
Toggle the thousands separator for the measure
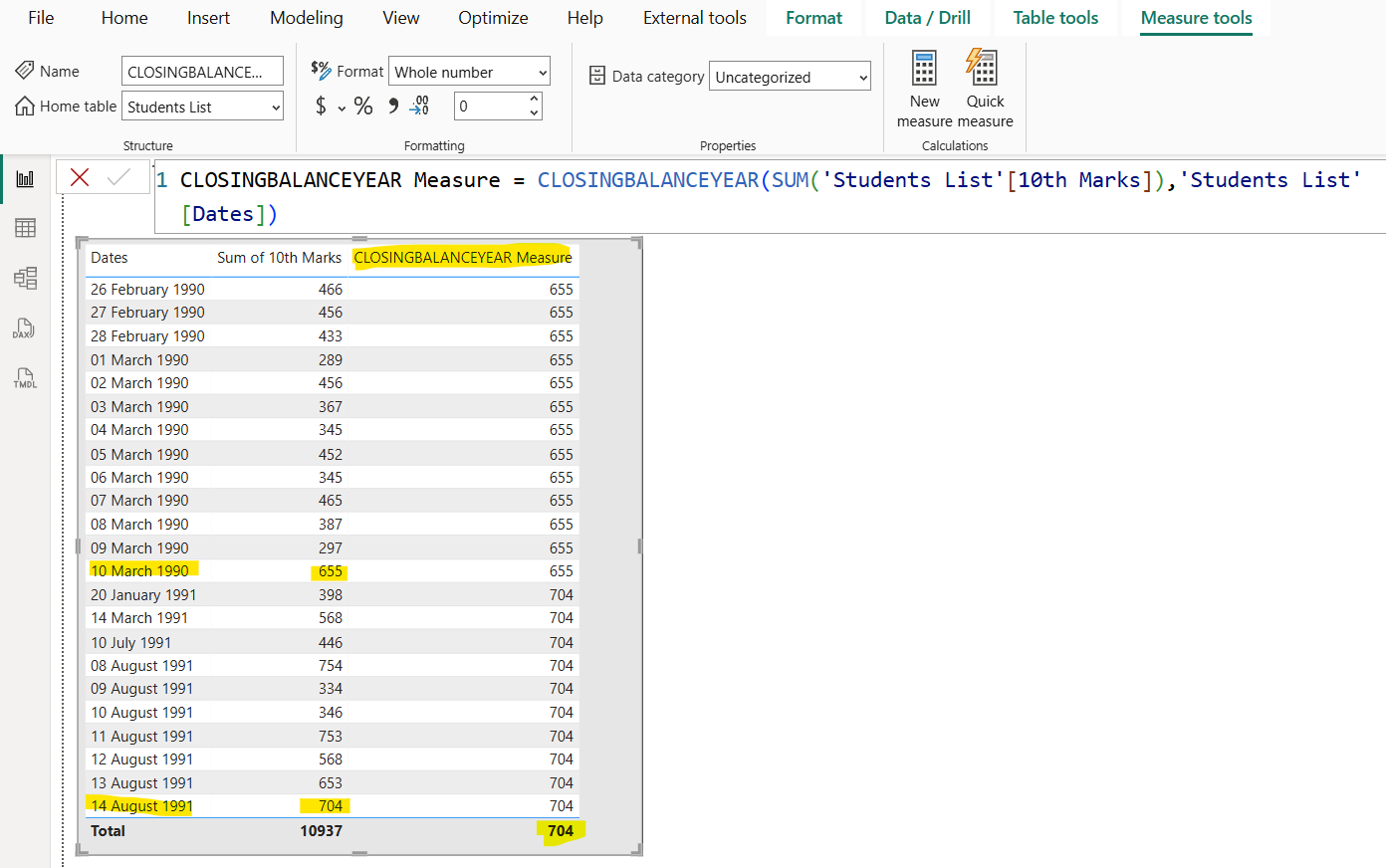392,105
